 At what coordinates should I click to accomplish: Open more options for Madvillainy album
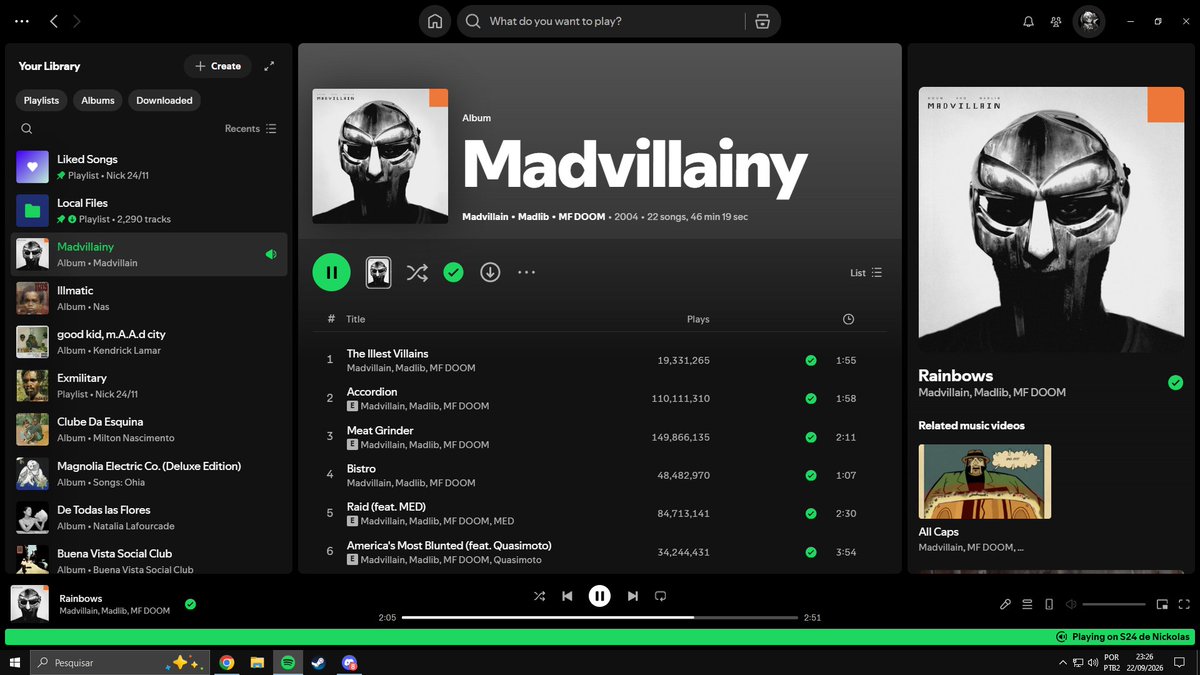click(527, 272)
